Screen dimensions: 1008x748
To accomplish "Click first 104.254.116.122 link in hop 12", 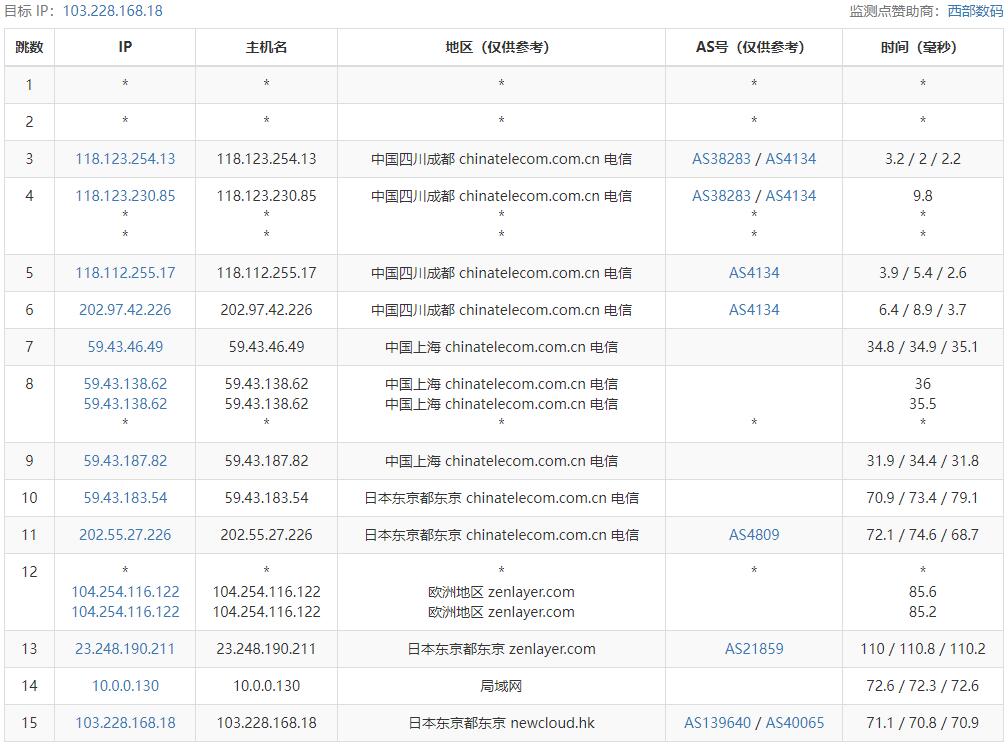I will (125, 592).
